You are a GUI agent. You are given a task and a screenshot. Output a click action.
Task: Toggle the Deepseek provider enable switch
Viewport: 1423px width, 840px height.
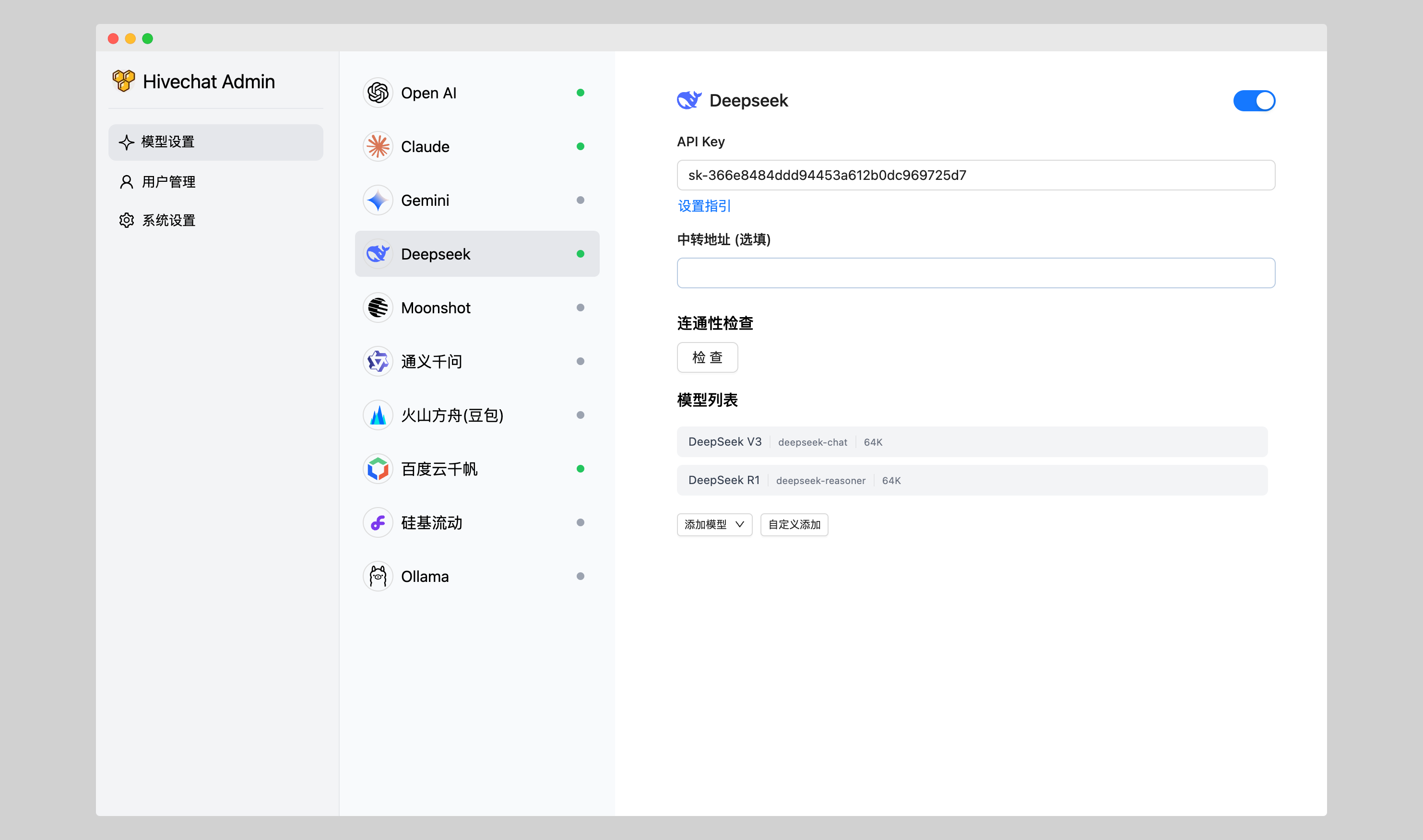(1254, 101)
